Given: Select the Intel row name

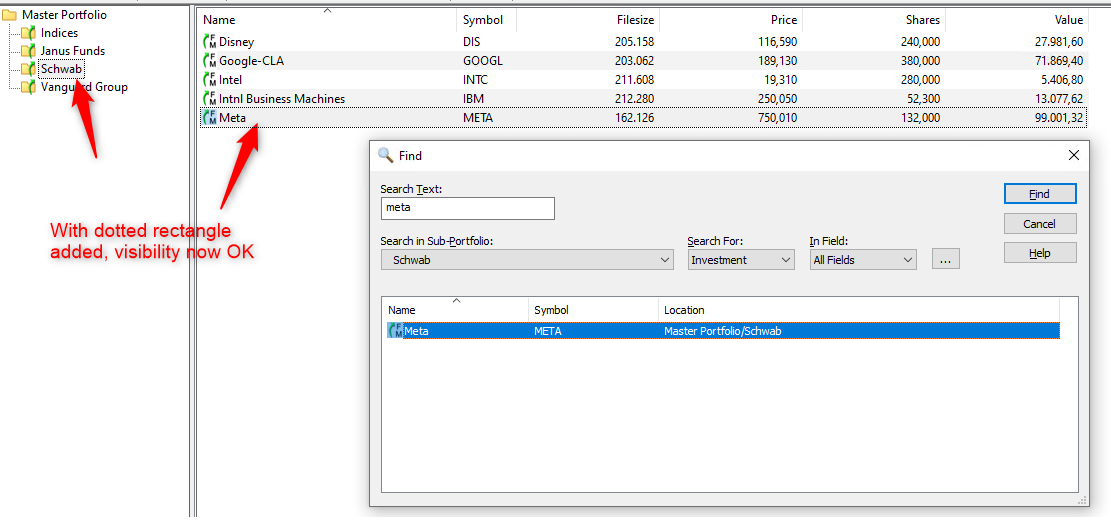Looking at the screenshot, I should (230, 80).
